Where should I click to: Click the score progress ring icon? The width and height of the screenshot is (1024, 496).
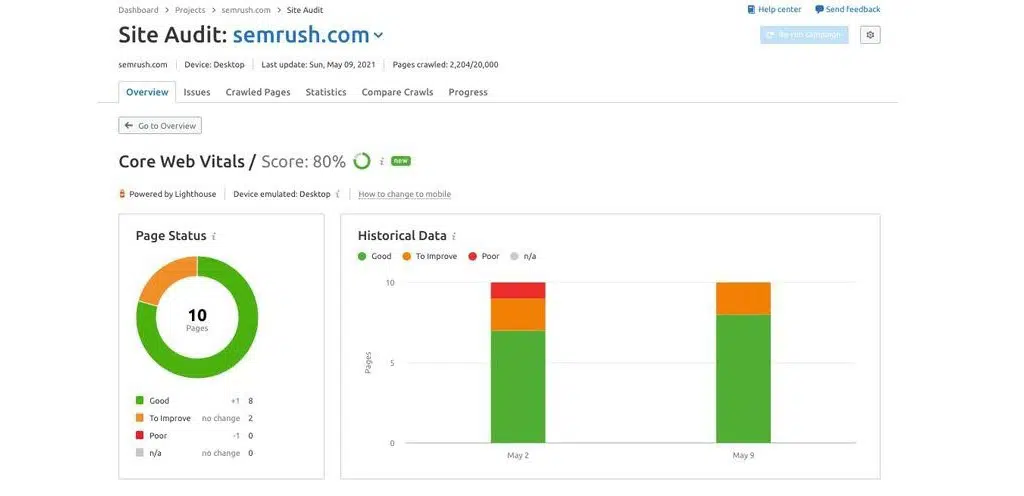tap(362, 161)
